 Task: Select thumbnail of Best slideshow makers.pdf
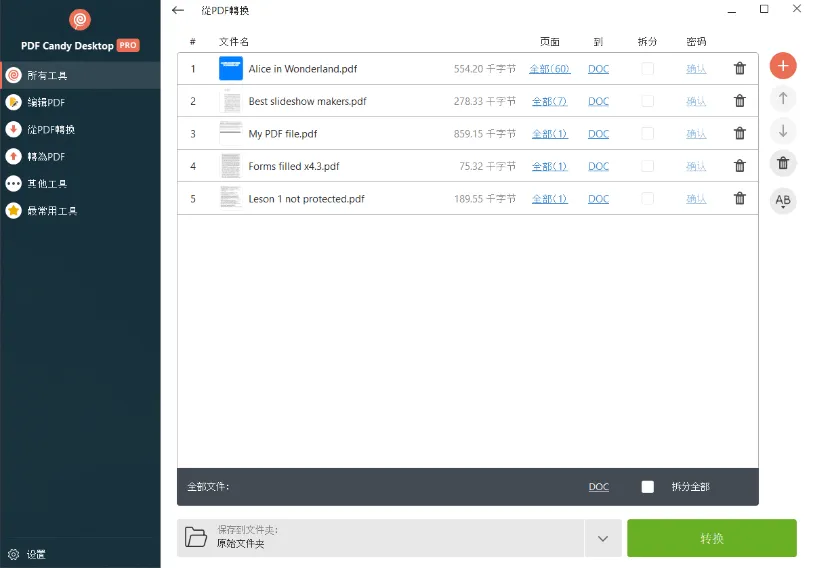click(231, 101)
